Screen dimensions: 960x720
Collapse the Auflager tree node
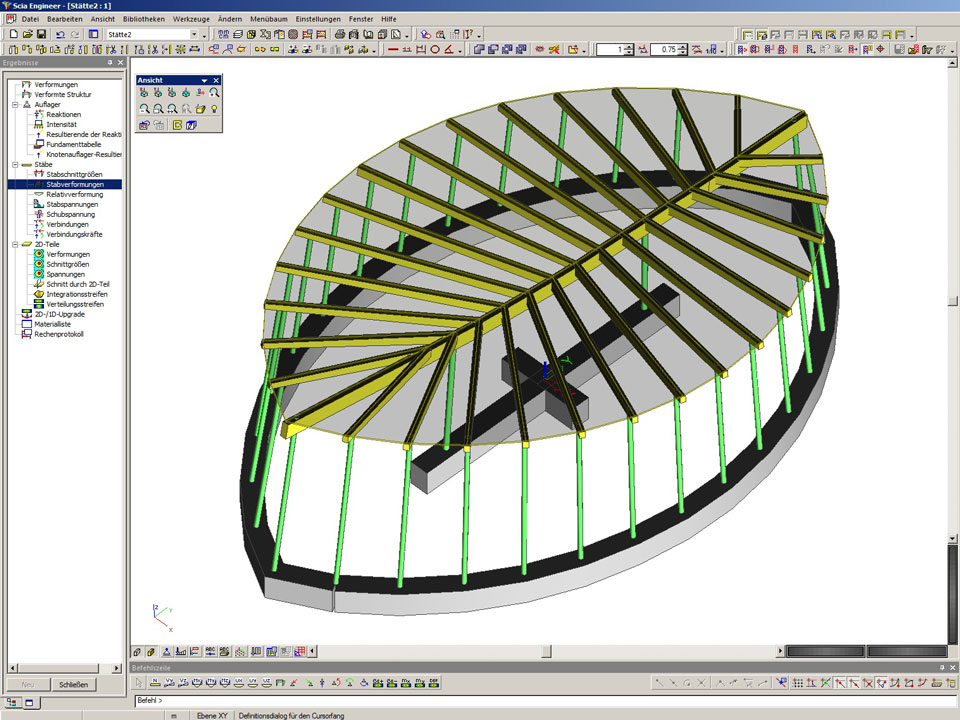click(x=14, y=105)
